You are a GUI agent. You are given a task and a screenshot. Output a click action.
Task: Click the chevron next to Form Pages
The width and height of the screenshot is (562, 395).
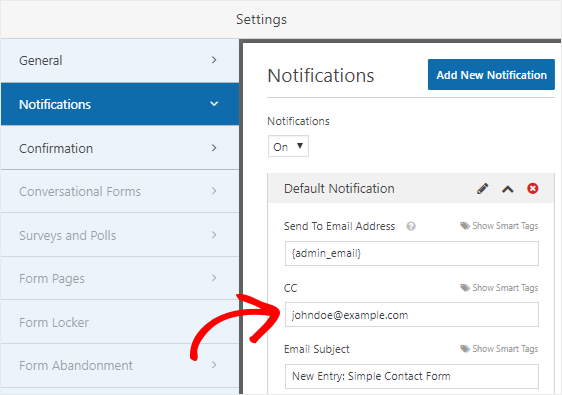tap(214, 278)
